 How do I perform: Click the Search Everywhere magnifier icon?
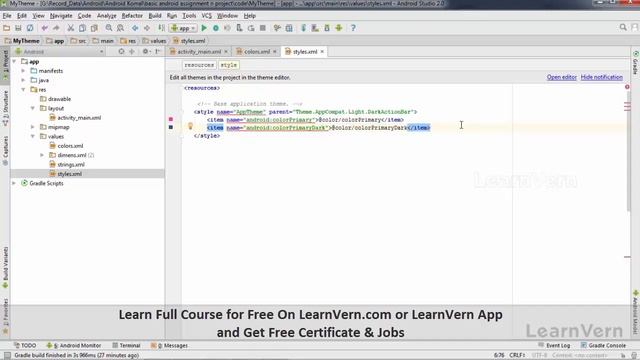coord(623,27)
